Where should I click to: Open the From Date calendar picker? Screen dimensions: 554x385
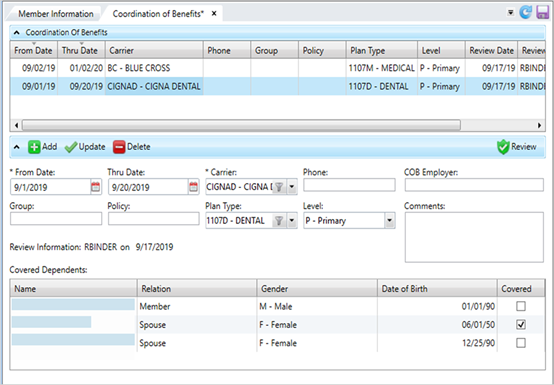pos(95,187)
